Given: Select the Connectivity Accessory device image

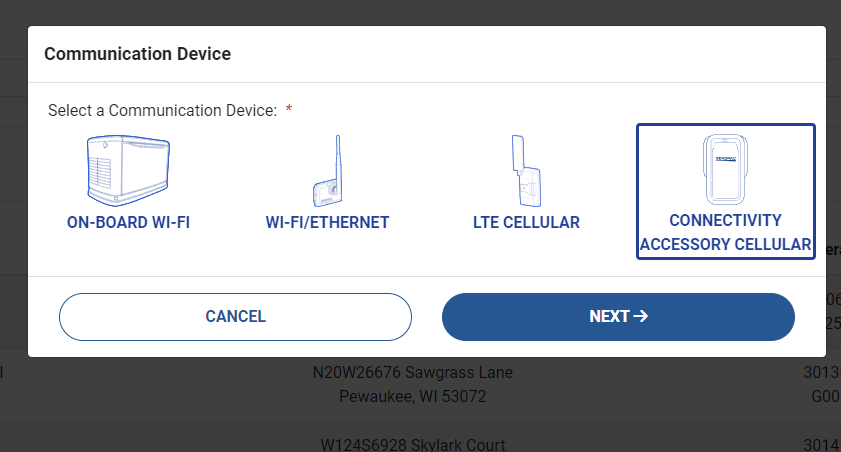Looking at the screenshot, I should coord(726,169).
